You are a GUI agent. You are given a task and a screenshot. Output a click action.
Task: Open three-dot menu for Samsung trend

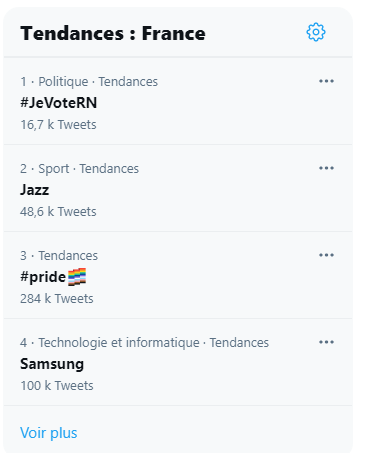pos(326,342)
